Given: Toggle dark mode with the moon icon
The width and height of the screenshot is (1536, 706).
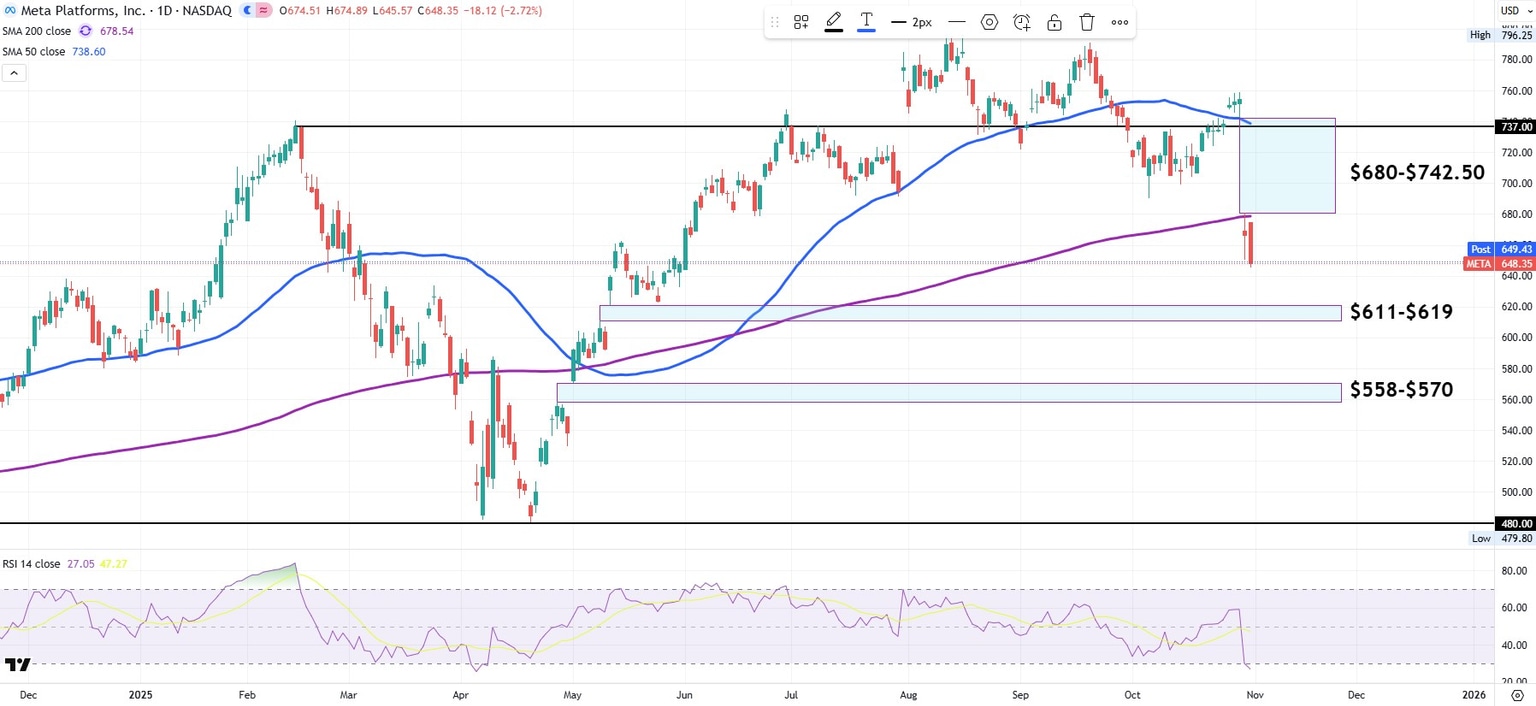Looking at the screenshot, I should (247, 11).
